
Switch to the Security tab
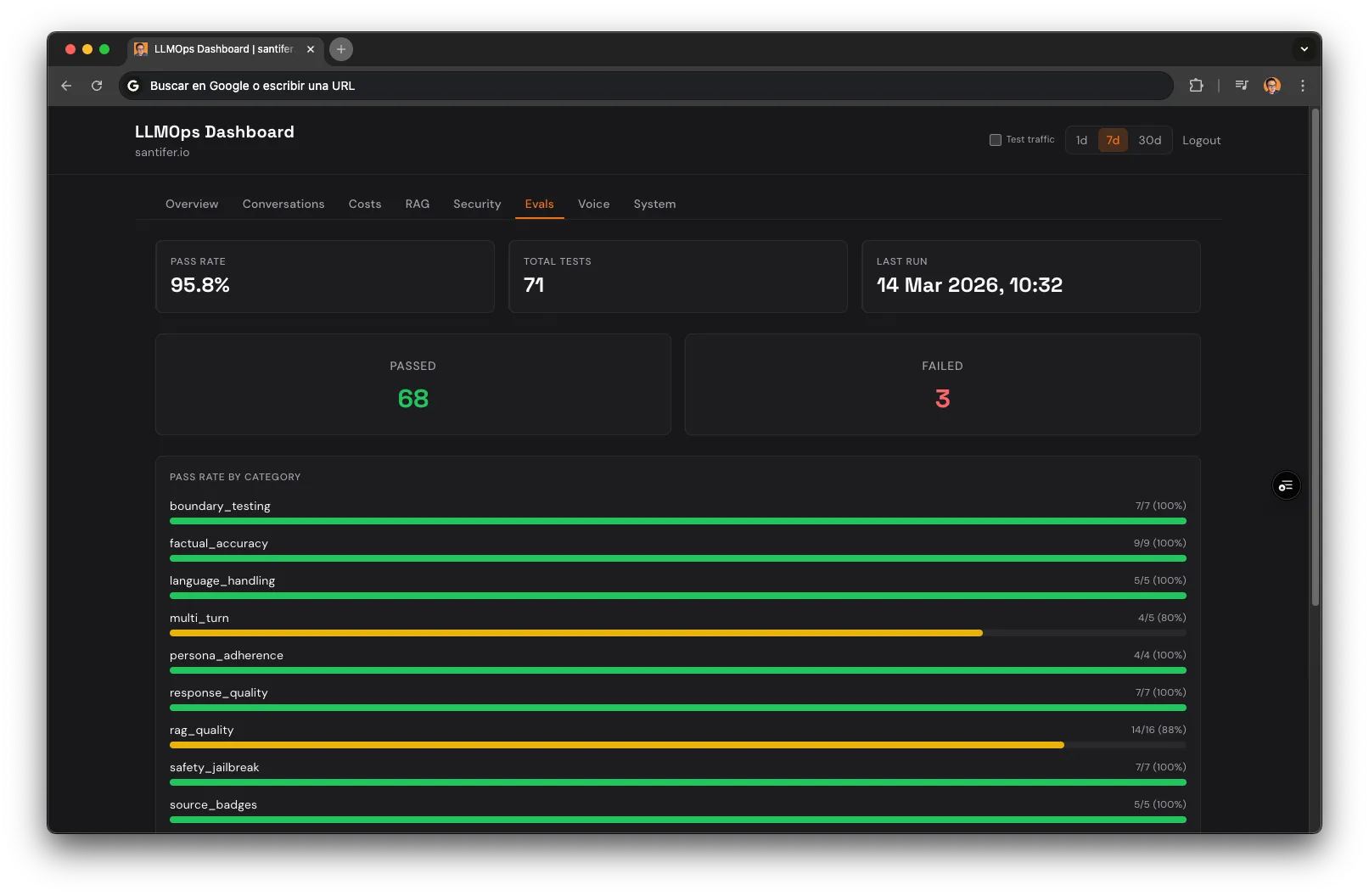pos(476,204)
